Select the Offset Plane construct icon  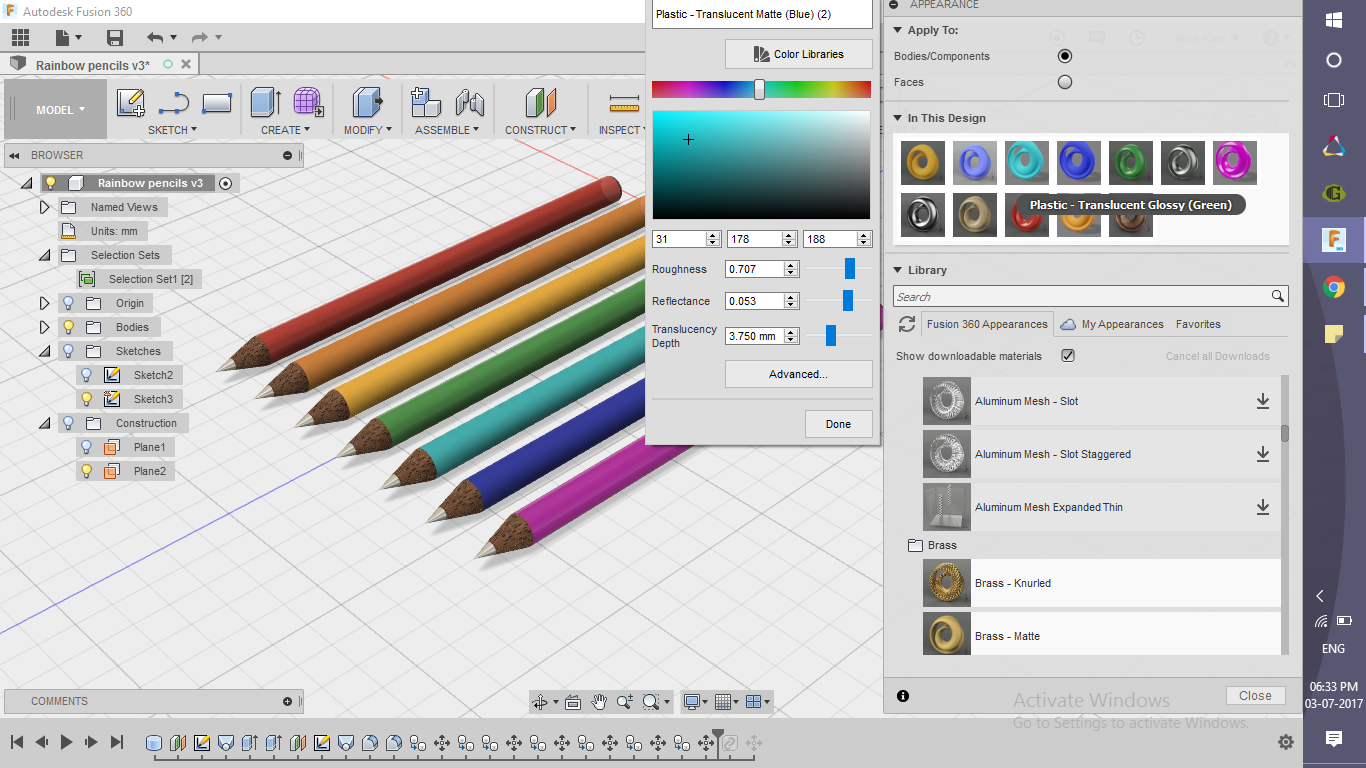click(540, 103)
